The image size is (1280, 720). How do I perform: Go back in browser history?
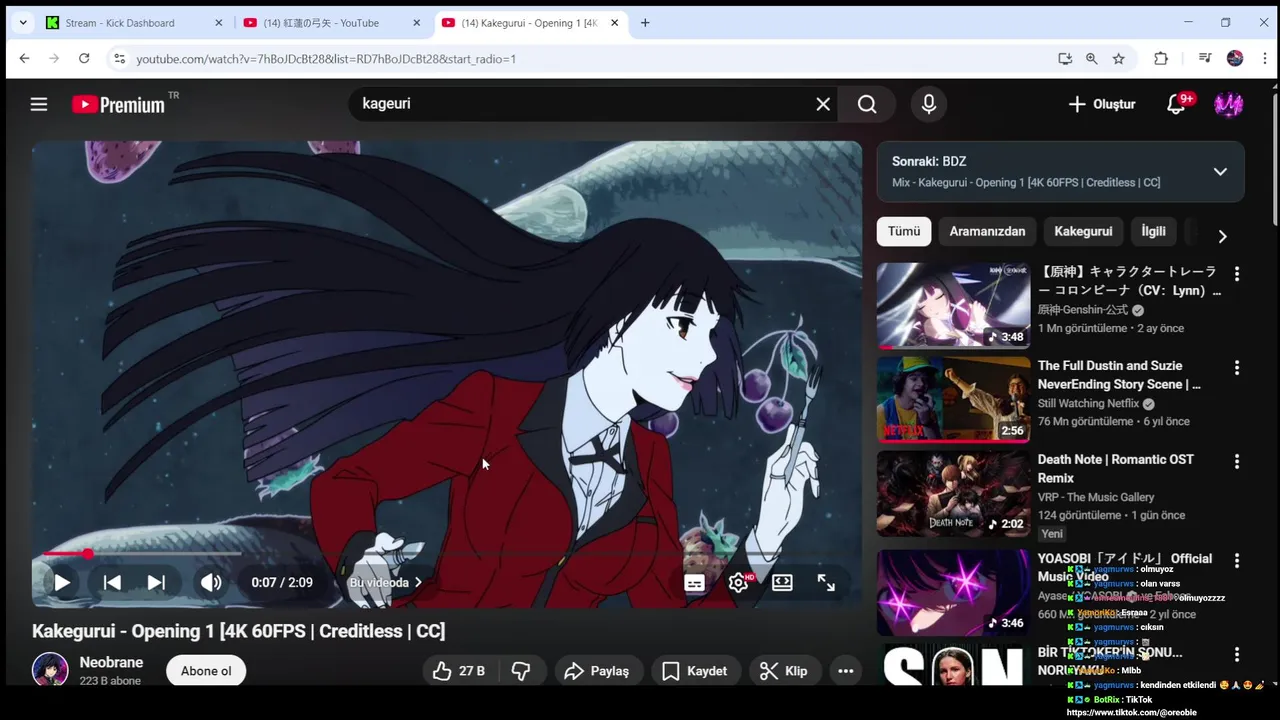pyautogui.click(x=24, y=59)
